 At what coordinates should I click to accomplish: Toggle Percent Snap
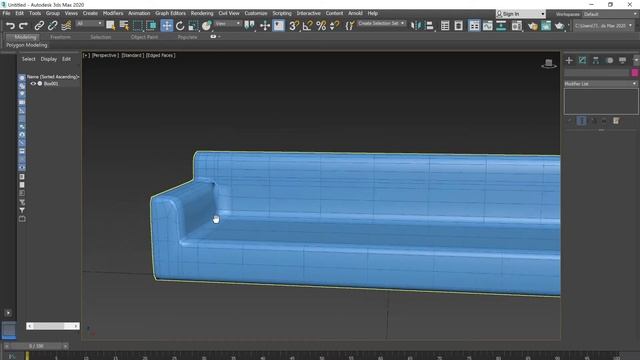[321, 26]
